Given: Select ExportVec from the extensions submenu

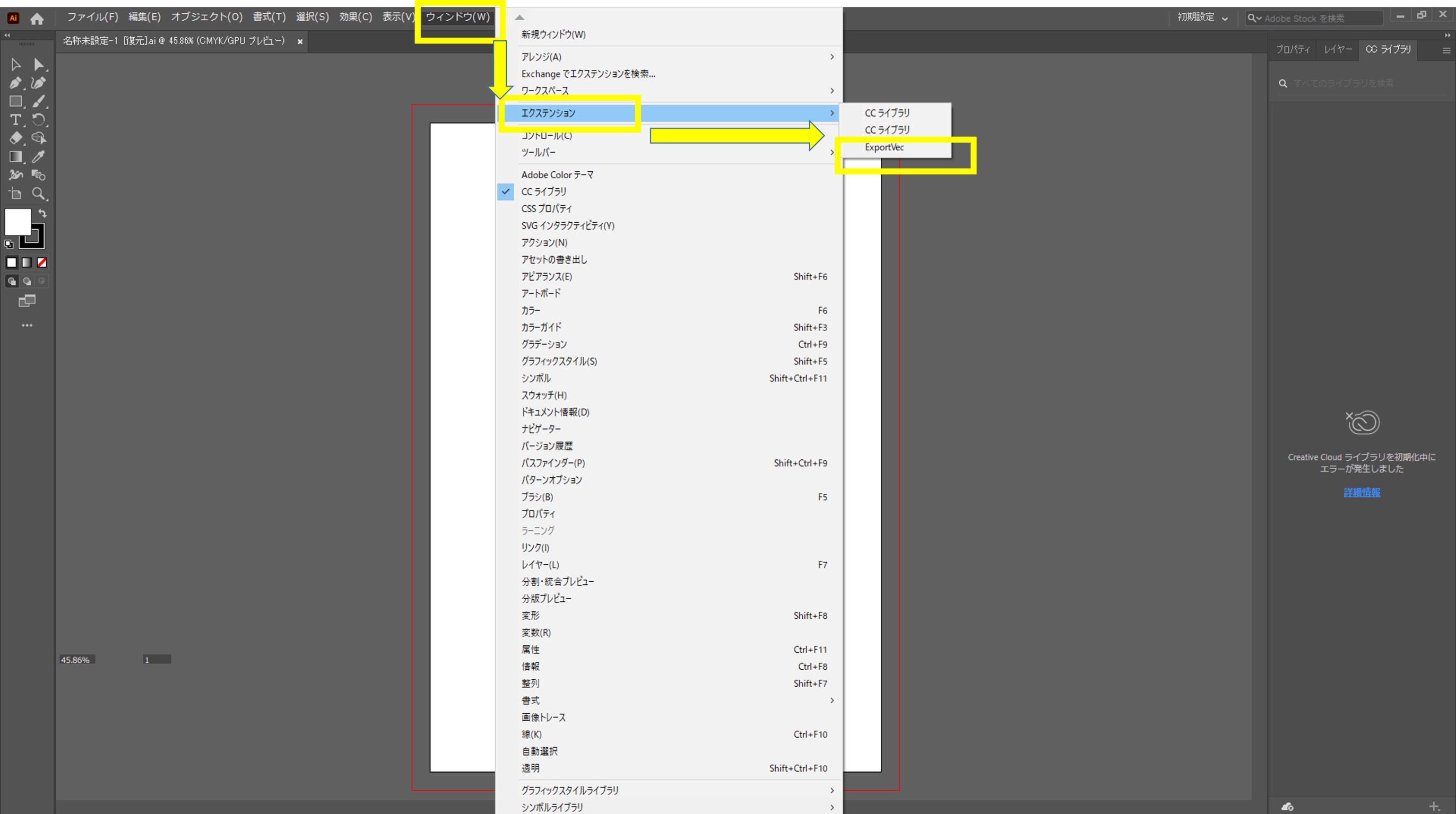Looking at the screenshot, I should [884, 147].
